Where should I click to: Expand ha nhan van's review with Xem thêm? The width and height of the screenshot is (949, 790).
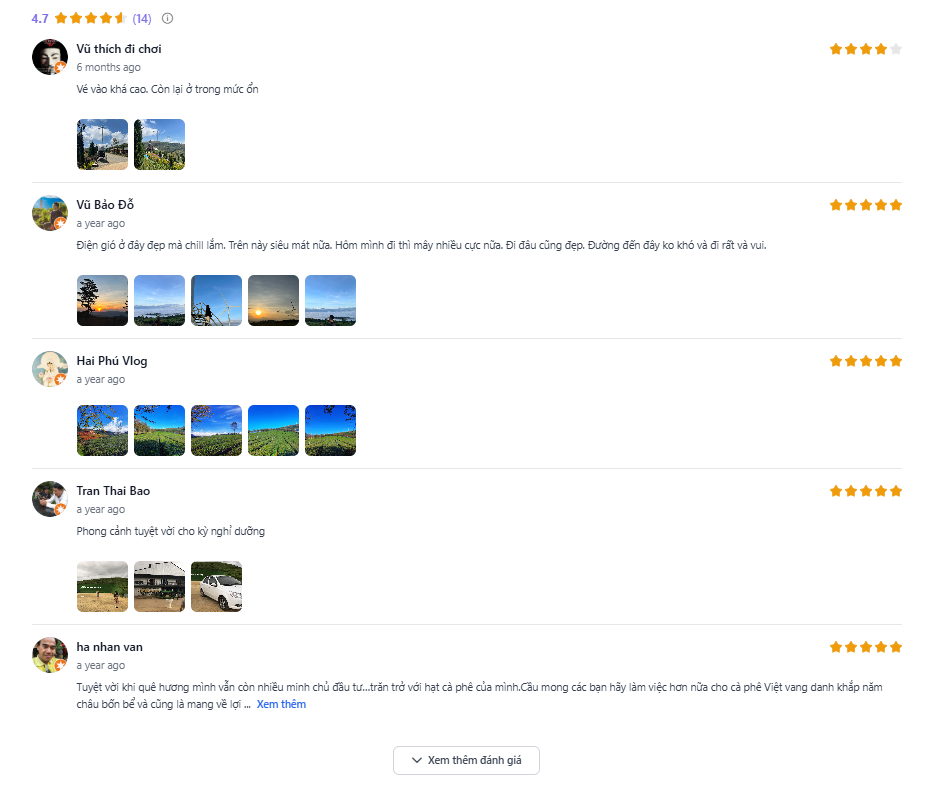pyautogui.click(x=281, y=704)
